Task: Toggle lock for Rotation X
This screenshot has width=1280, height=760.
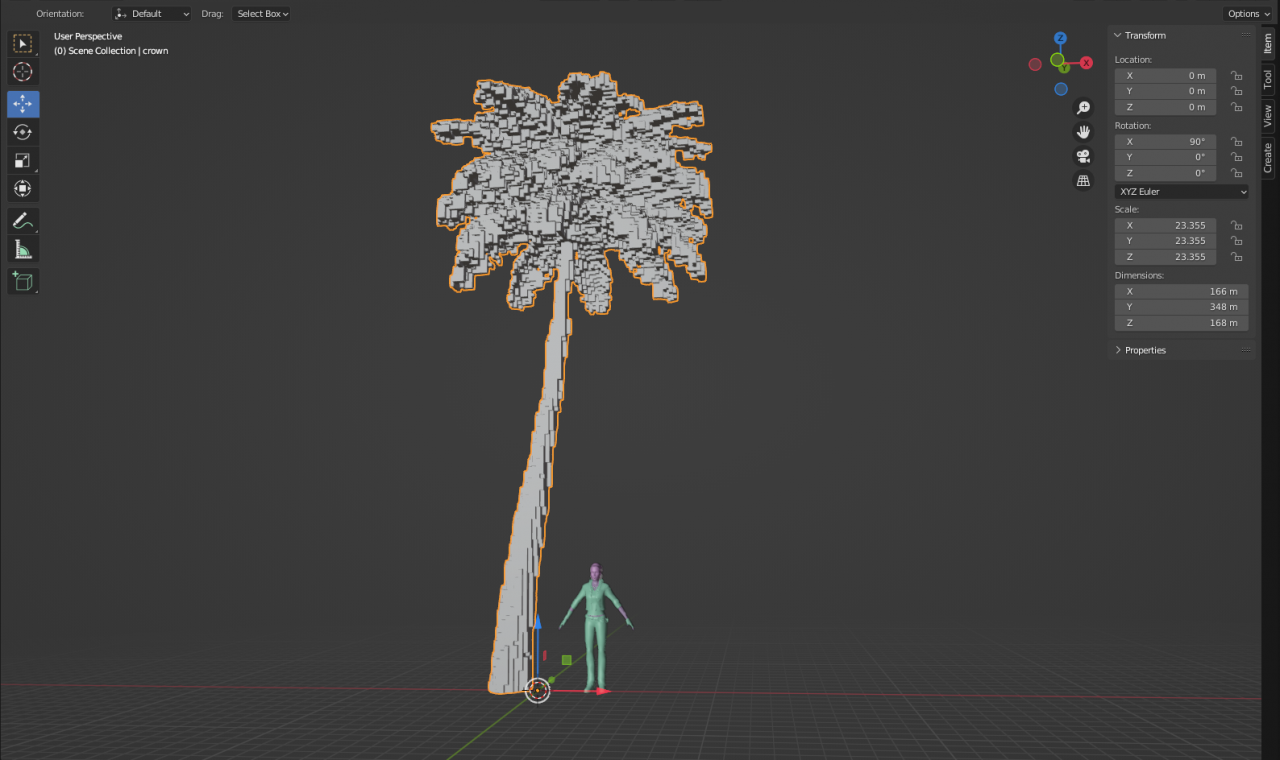Action: point(1236,141)
